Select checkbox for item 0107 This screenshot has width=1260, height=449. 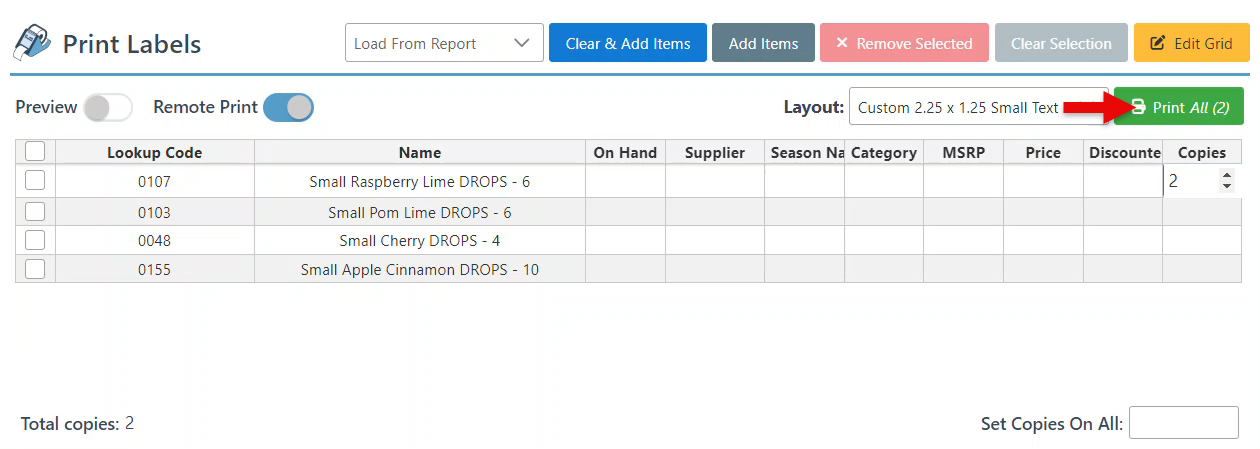[x=35, y=181]
